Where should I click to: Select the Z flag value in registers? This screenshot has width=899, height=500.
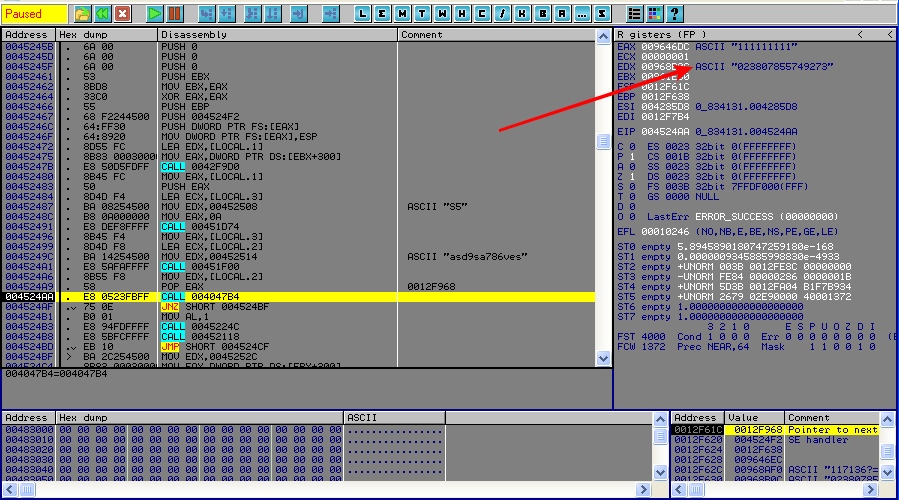(632, 177)
